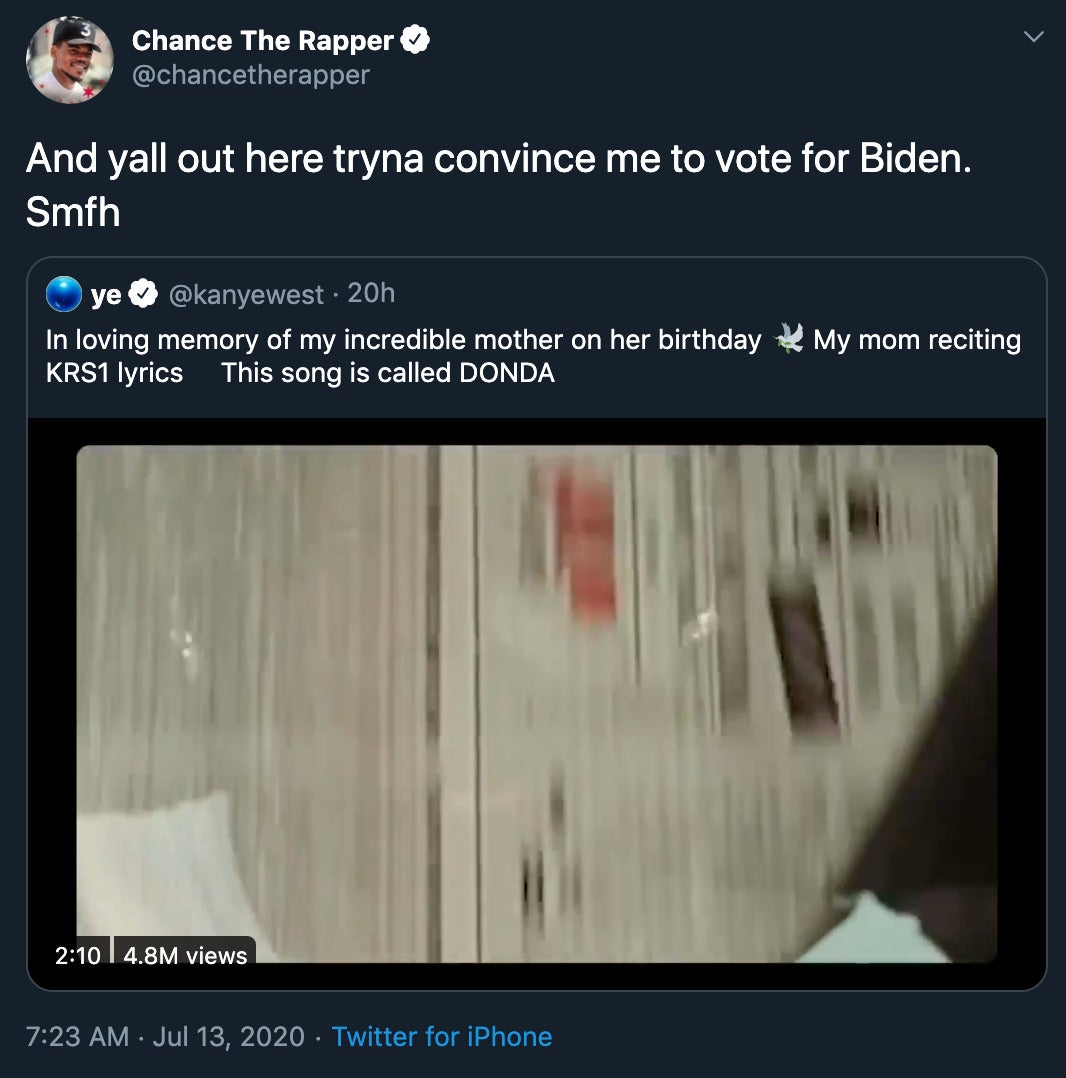Viewport: 1066px width, 1078px height.
Task: Click the 4.8M views counter
Action: (x=185, y=955)
